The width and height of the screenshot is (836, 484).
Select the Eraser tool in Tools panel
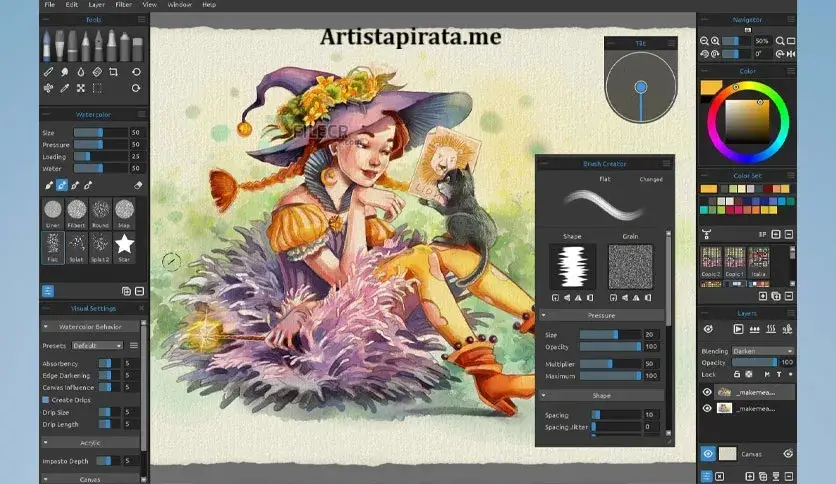click(x=97, y=71)
